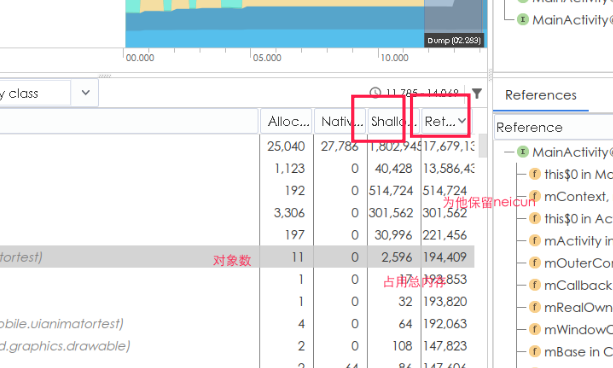Click the 05.000 mark on timeline
Viewport: 613px width, 368px height.
click(267, 58)
